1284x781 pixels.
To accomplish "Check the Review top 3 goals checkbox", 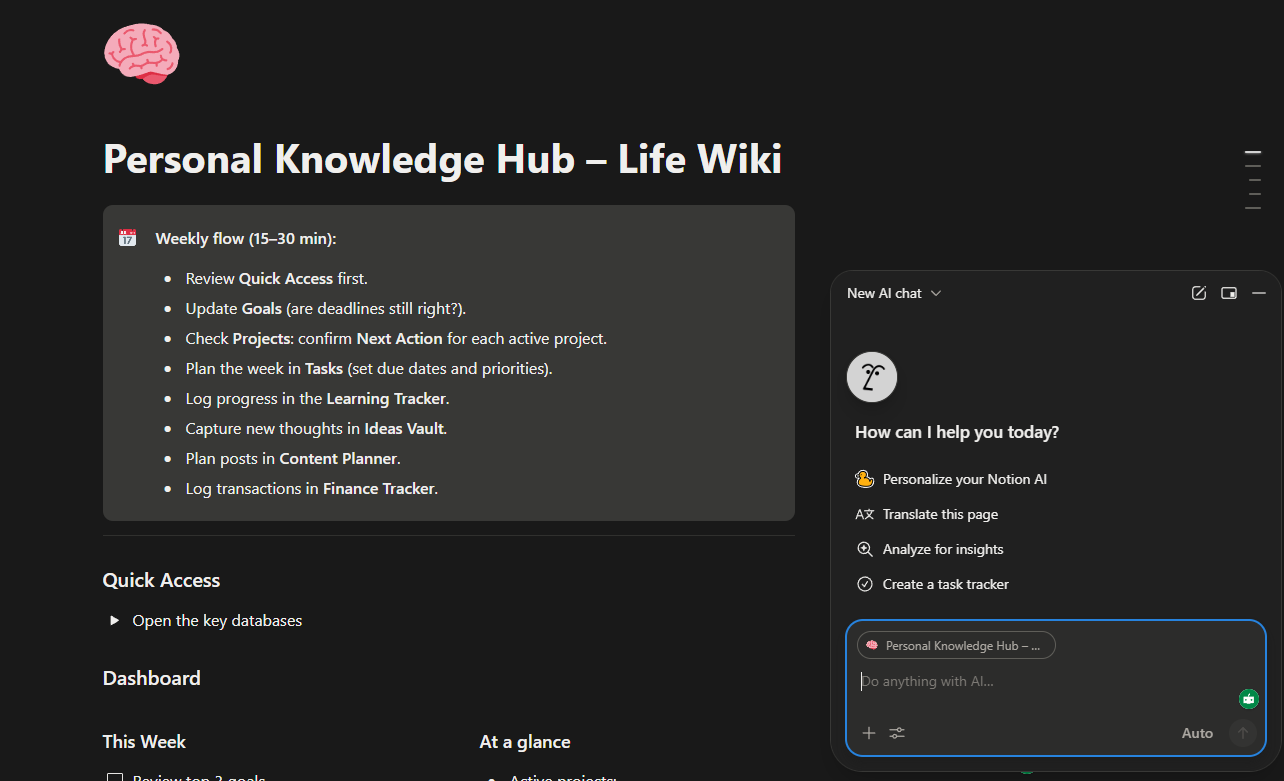I will click(x=115, y=777).
